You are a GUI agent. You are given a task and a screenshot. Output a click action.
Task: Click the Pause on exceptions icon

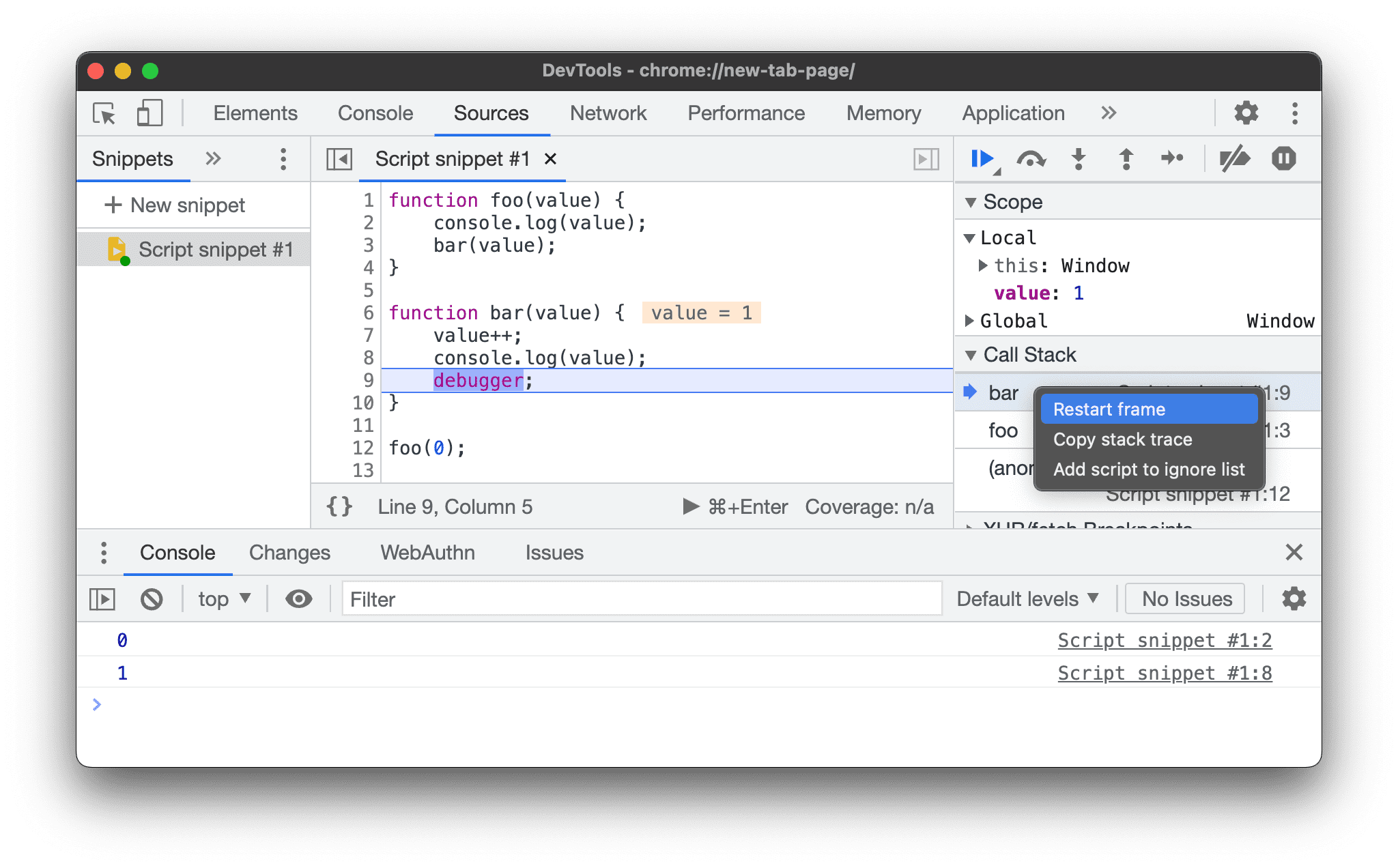pyautogui.click(x=1283, y=158)
